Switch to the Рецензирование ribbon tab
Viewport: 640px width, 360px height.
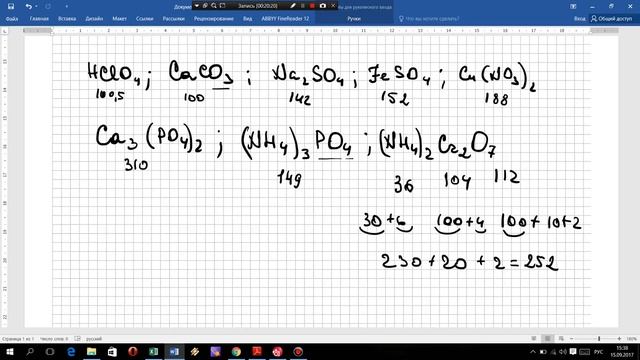pyautogui.click(x=213, y=19)
